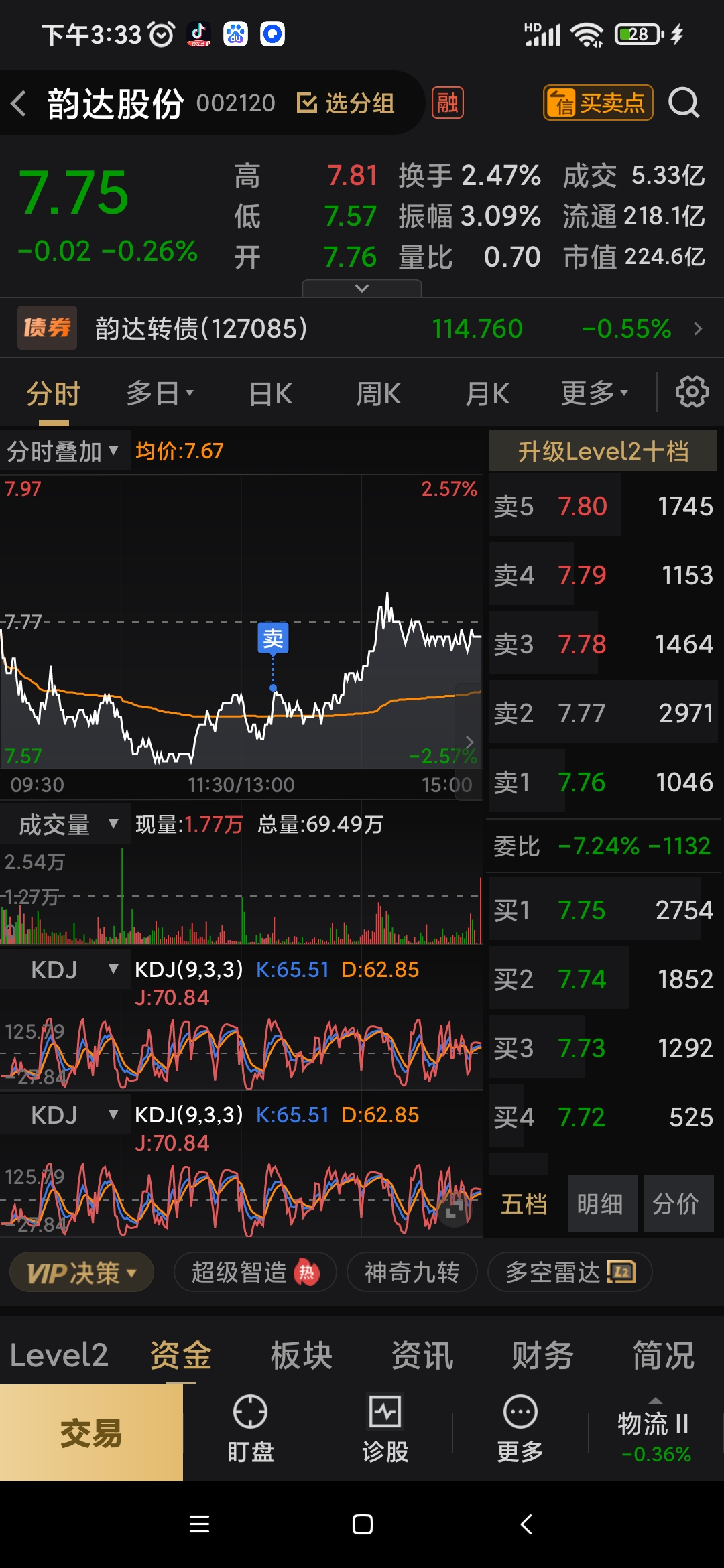The height and width of the screenshot is (1568, 724).
Task: Open the 成交量 indicator dropdown
Action: pos(65,824)
